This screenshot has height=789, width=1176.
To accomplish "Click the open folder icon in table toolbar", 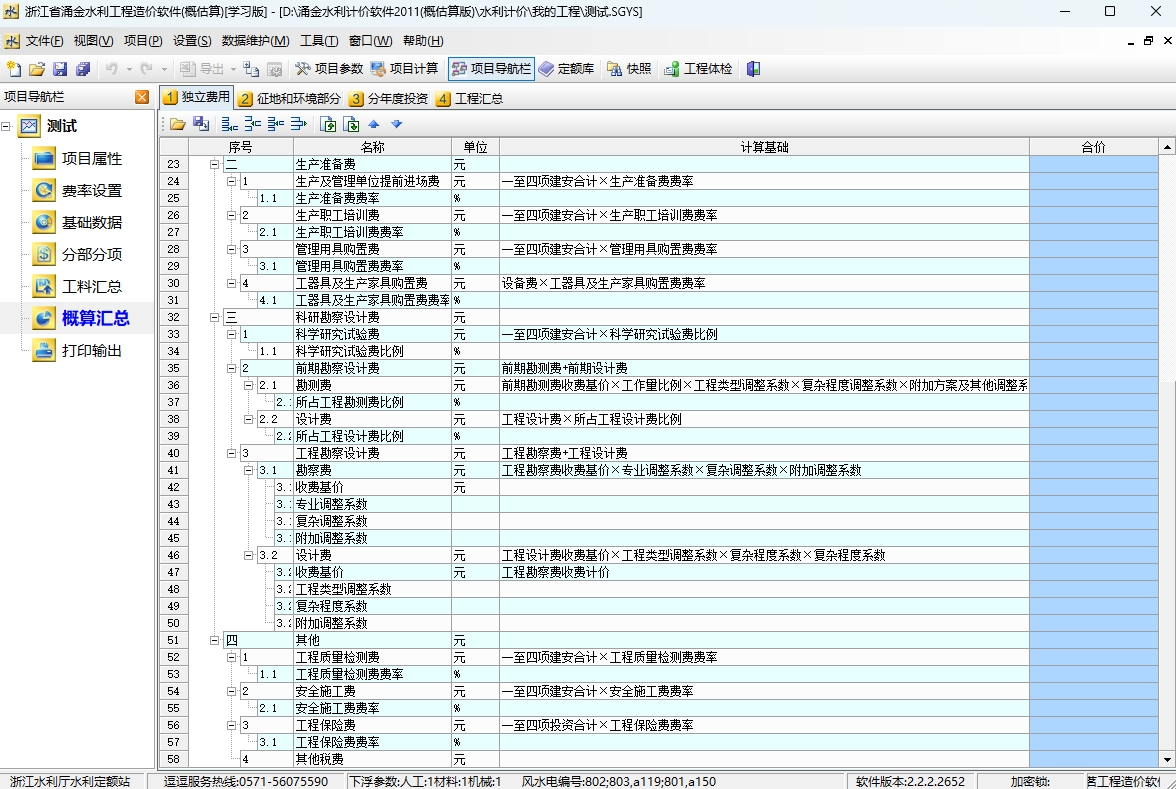I will 178,124.
